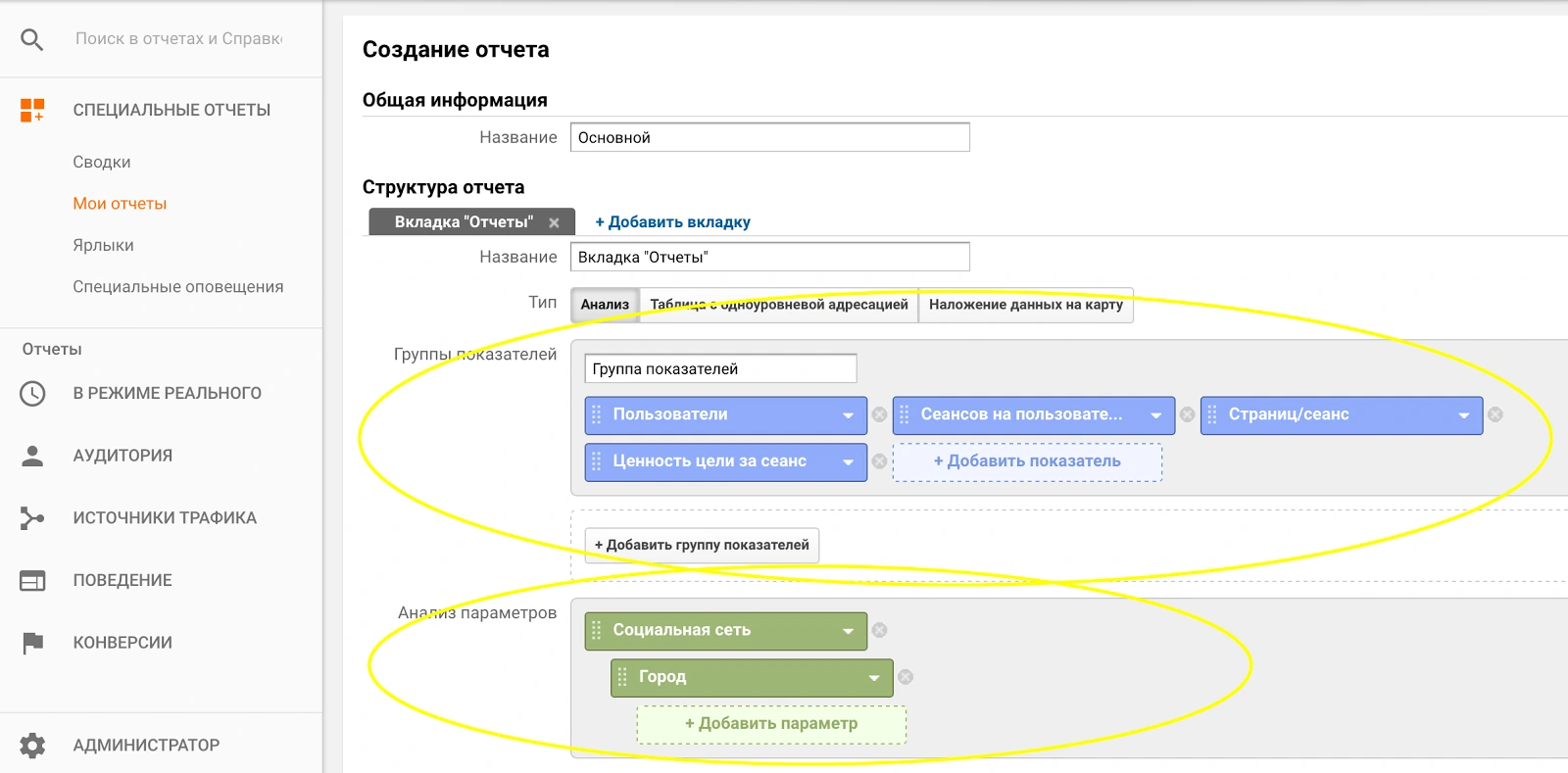Open the Страниц/сеанс metric dropdown
Viewport: 1568px width, 773px height.
click(x=1463, y=415)
